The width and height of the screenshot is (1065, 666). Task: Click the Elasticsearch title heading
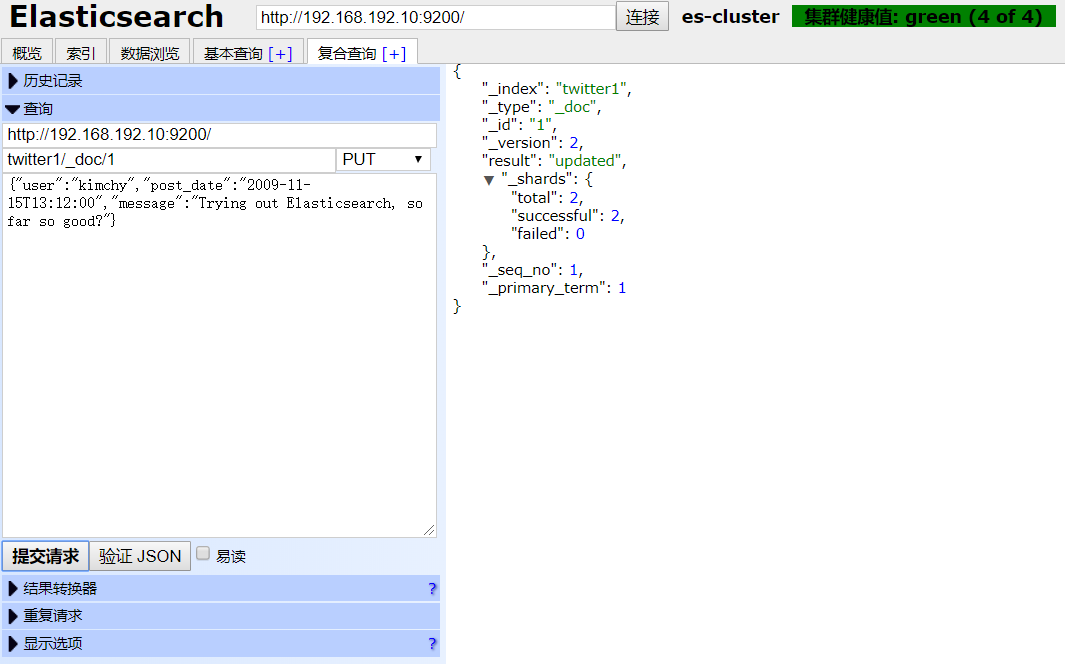click(116, 17)
